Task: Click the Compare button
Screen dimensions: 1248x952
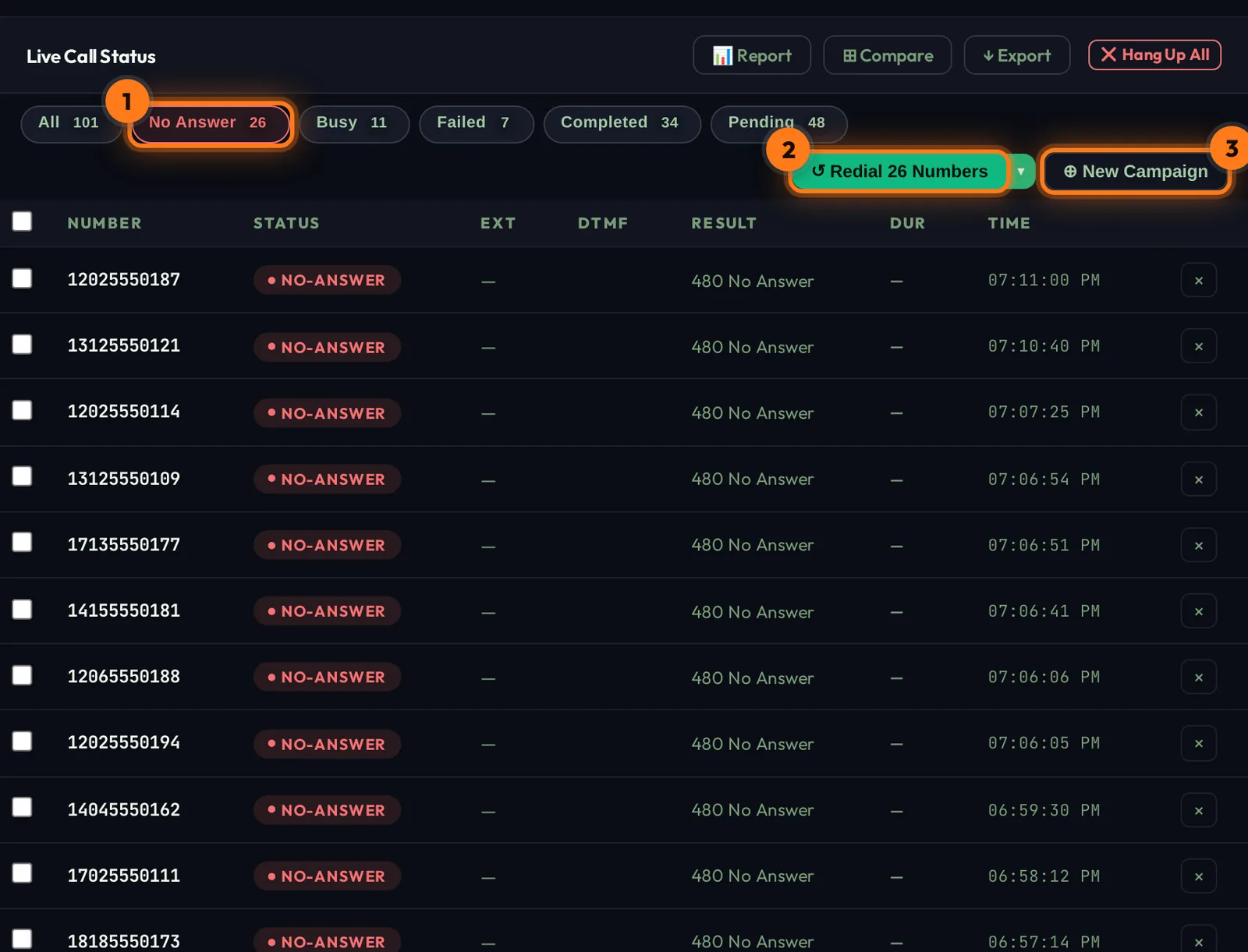Action: click(x=888, y=55)
